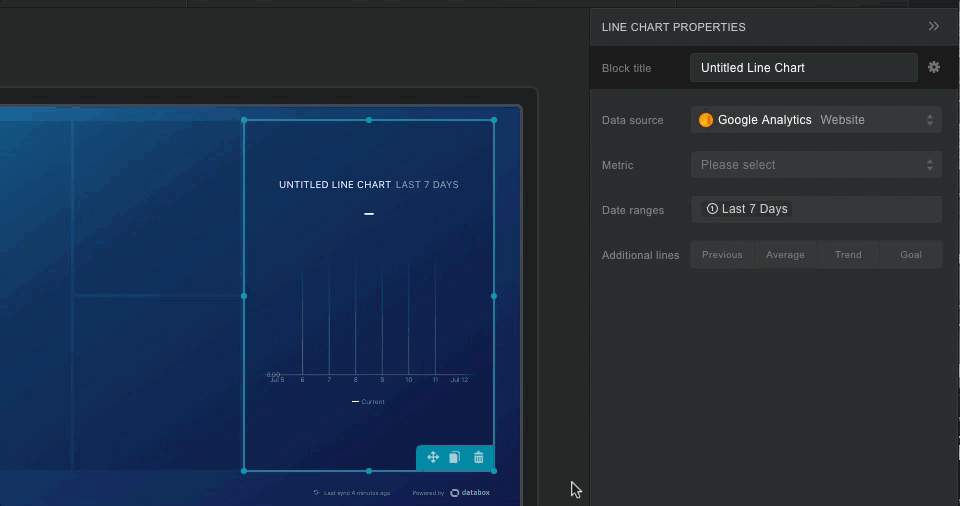This screenshot has width=960, height=506.
Task: Click the right-middle resize handle of chart
Action: click(x=494, y=296)
